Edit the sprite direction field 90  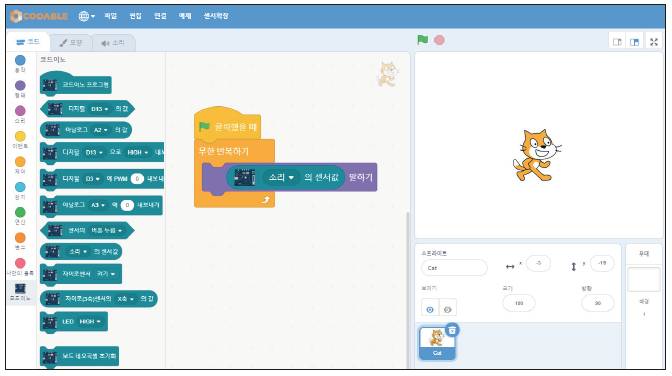tap(598, 303)
